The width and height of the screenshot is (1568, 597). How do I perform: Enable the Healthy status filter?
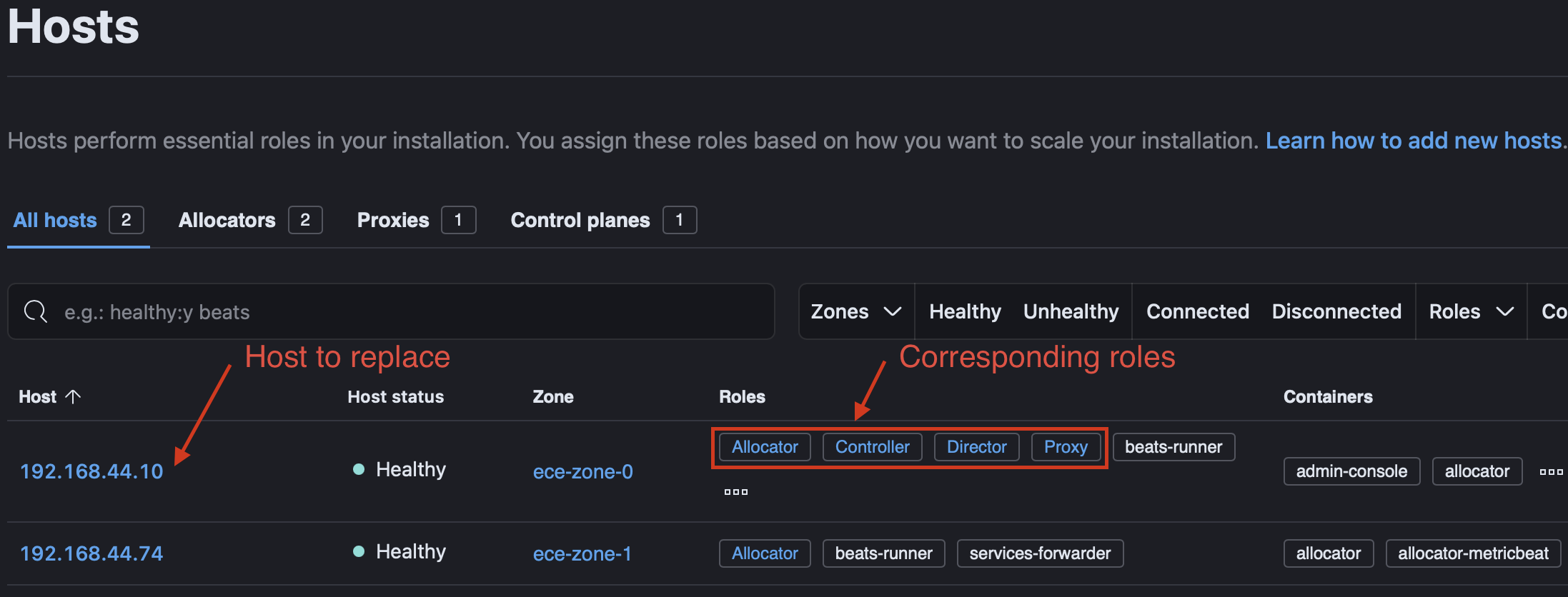click(964, 311)
